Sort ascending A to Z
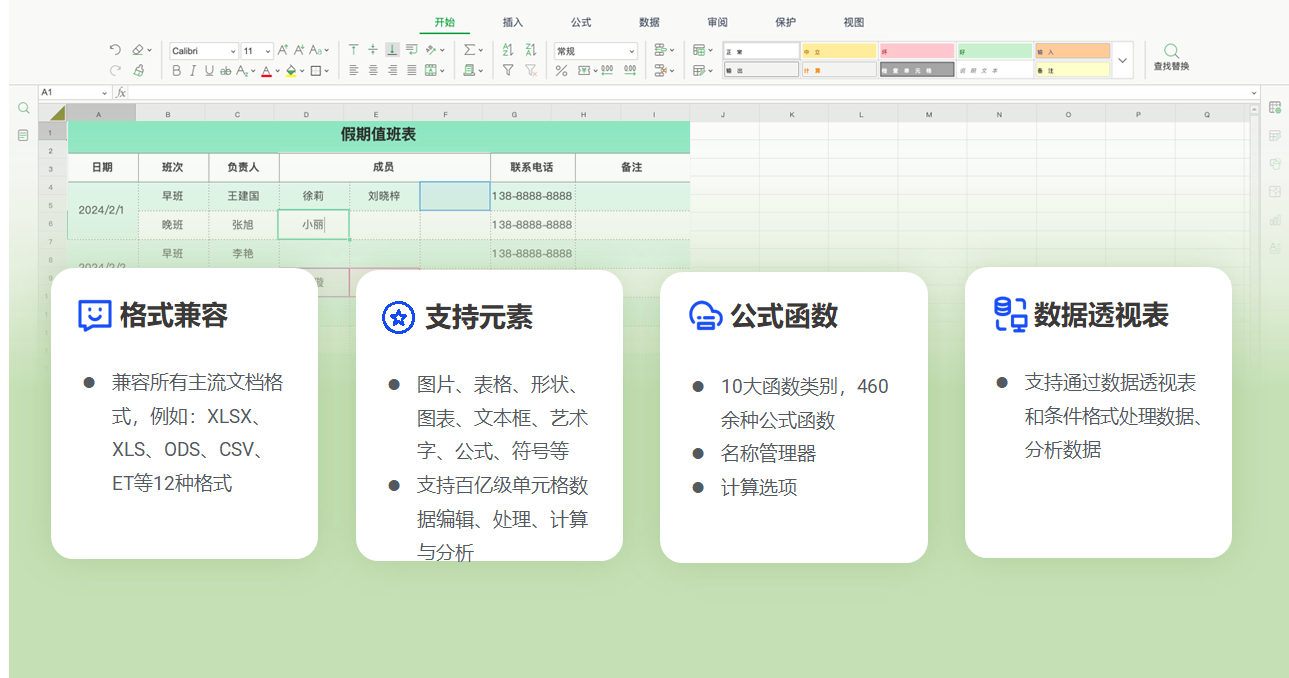1289x678 pixels. pyautogui.click(x=507, y=50)
